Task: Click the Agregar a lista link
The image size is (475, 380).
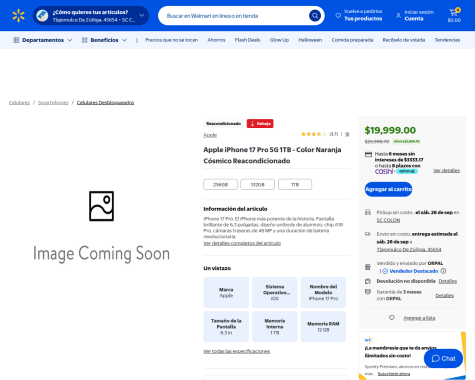Action: 419,318
